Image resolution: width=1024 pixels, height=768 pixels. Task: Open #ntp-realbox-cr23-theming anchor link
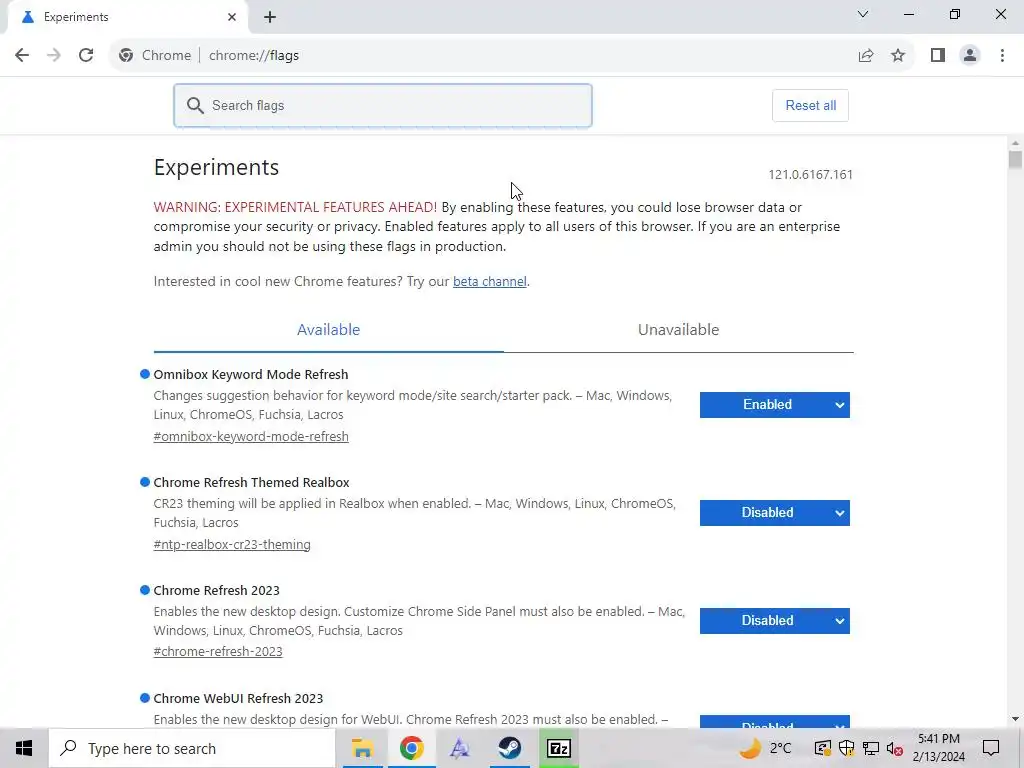point(232,544)
